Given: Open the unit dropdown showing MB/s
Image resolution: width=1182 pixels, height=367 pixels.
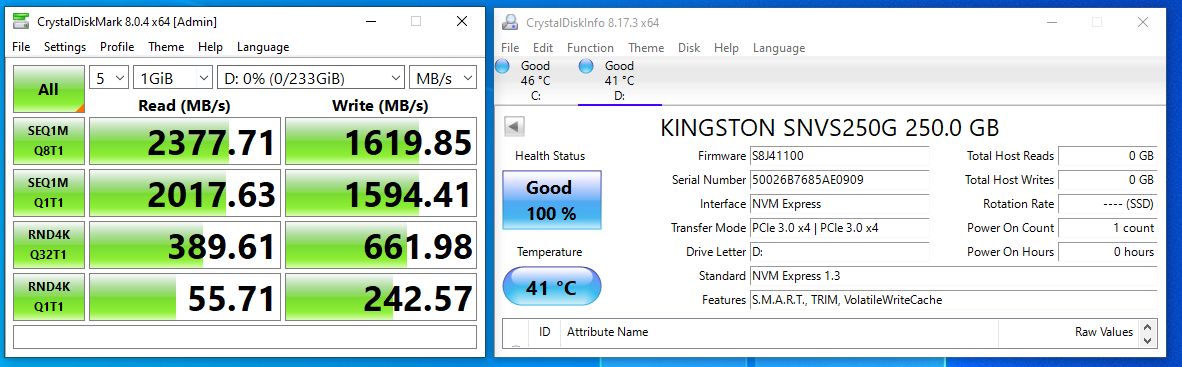Looking at the screenshot, I should pos(443,78).
